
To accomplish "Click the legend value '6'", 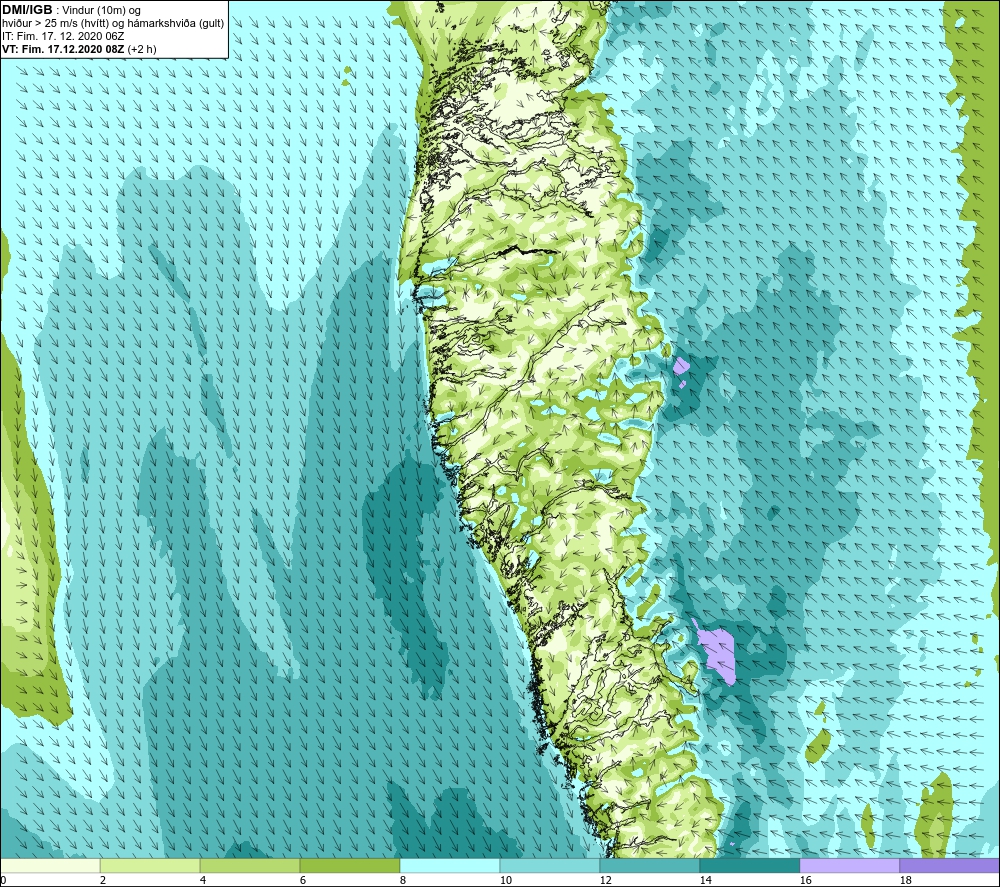I will pyautogui.click(x=303, y=880).
